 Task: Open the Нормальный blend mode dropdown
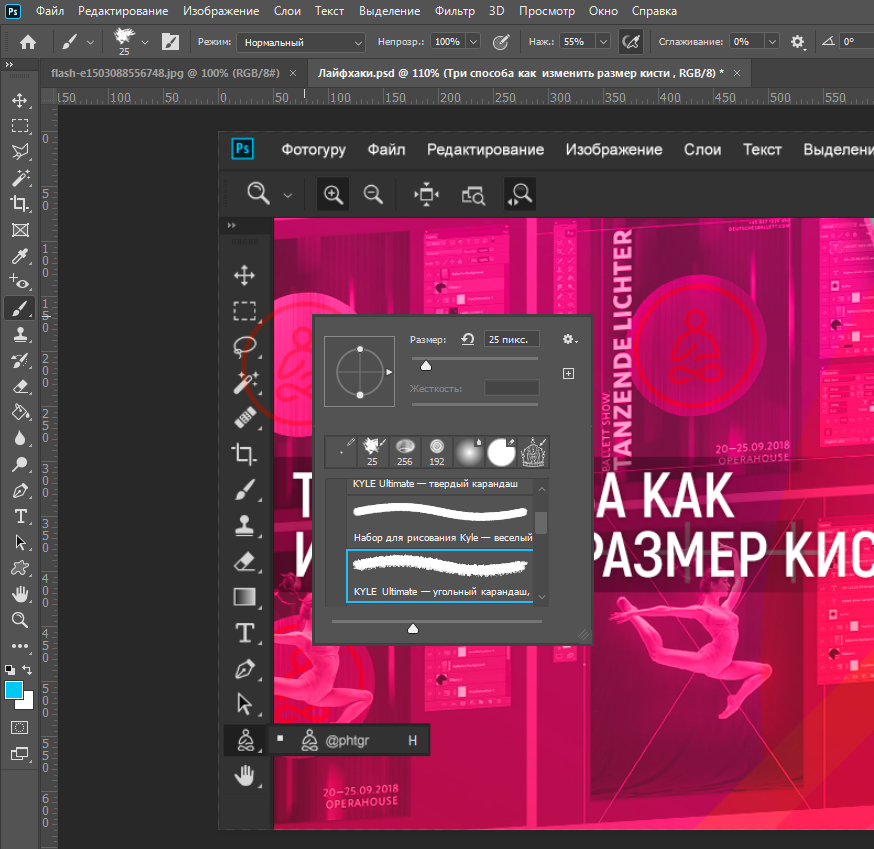click(x=300, y=42)
